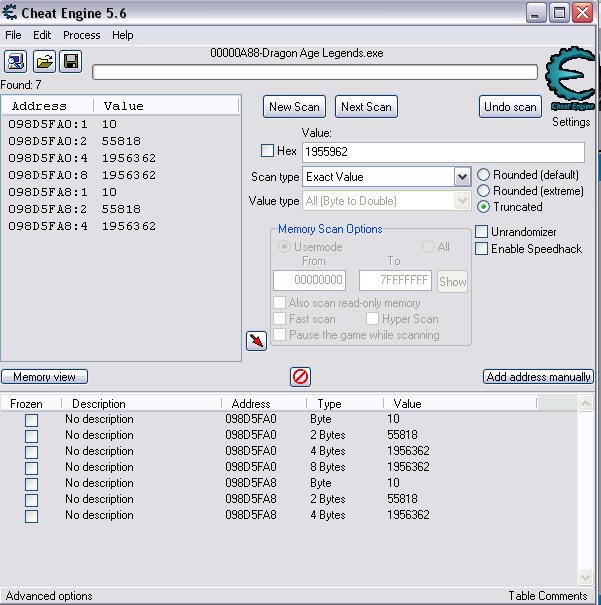
Task: Click the Description column header
Action: coord(141,404)
